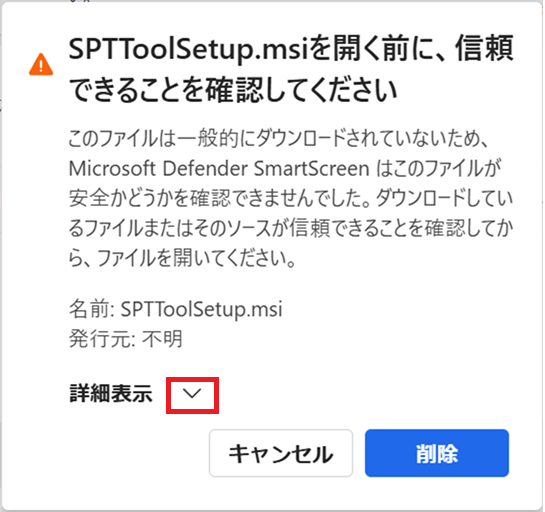Click the Microsoft Defender SmartScreen text
This screenshot has width=545, height=512.
pyautogui.click(x=219, y=168)
